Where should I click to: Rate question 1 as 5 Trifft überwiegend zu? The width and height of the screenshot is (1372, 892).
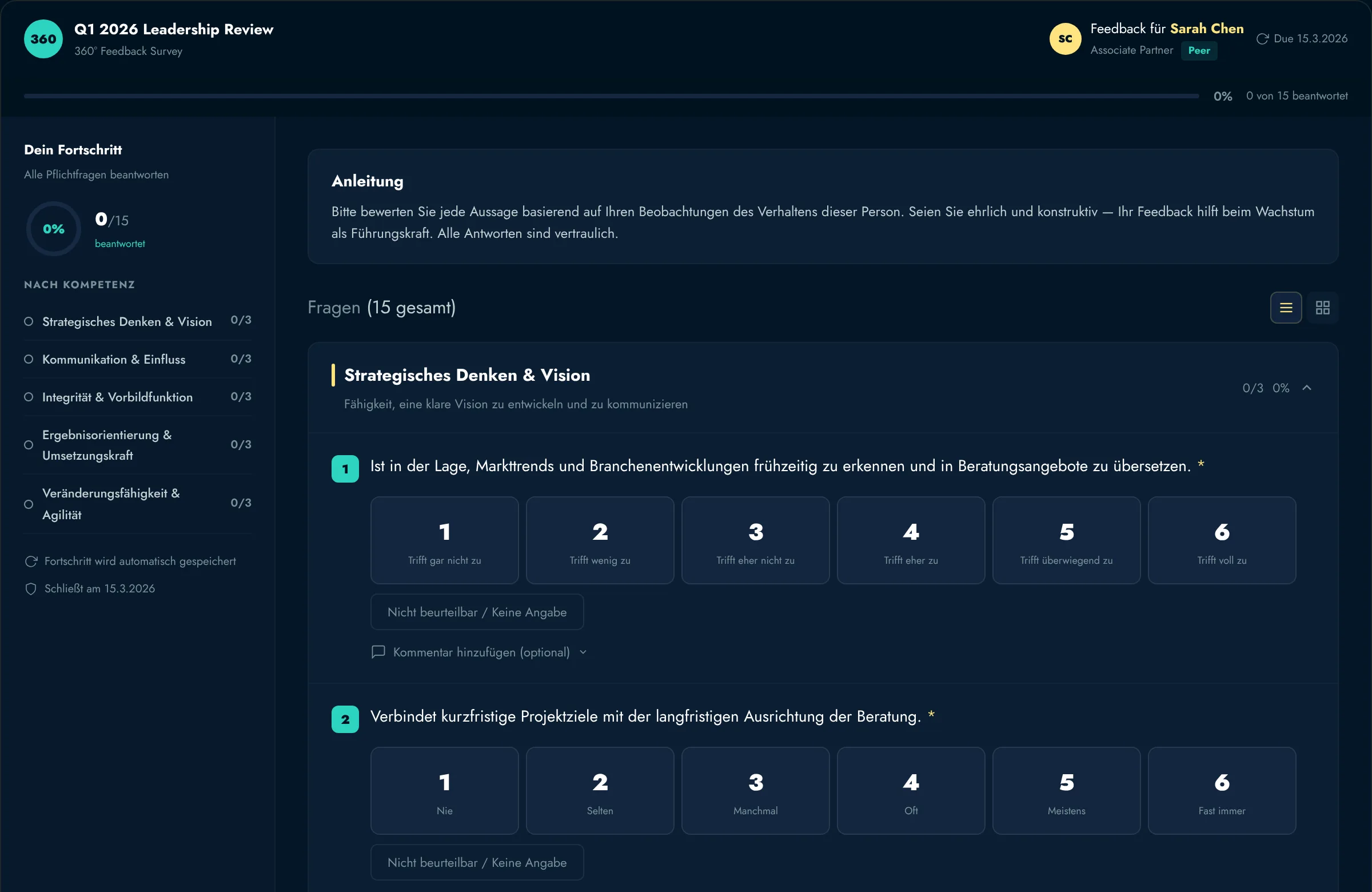[1066, 540]
